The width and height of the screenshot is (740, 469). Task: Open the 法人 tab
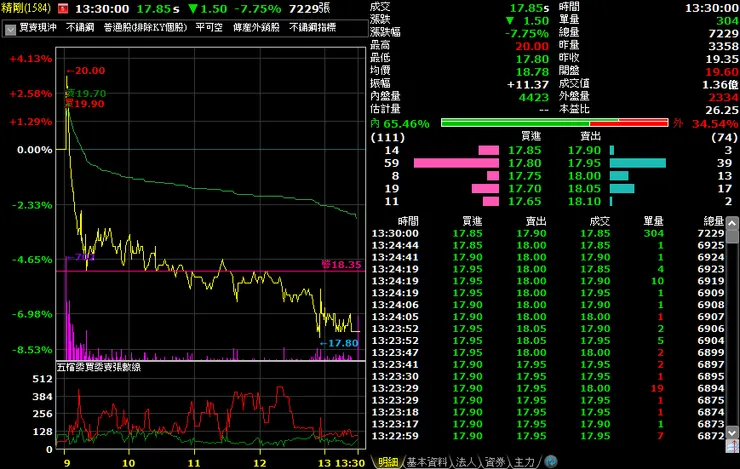click(x=466, y=462)
